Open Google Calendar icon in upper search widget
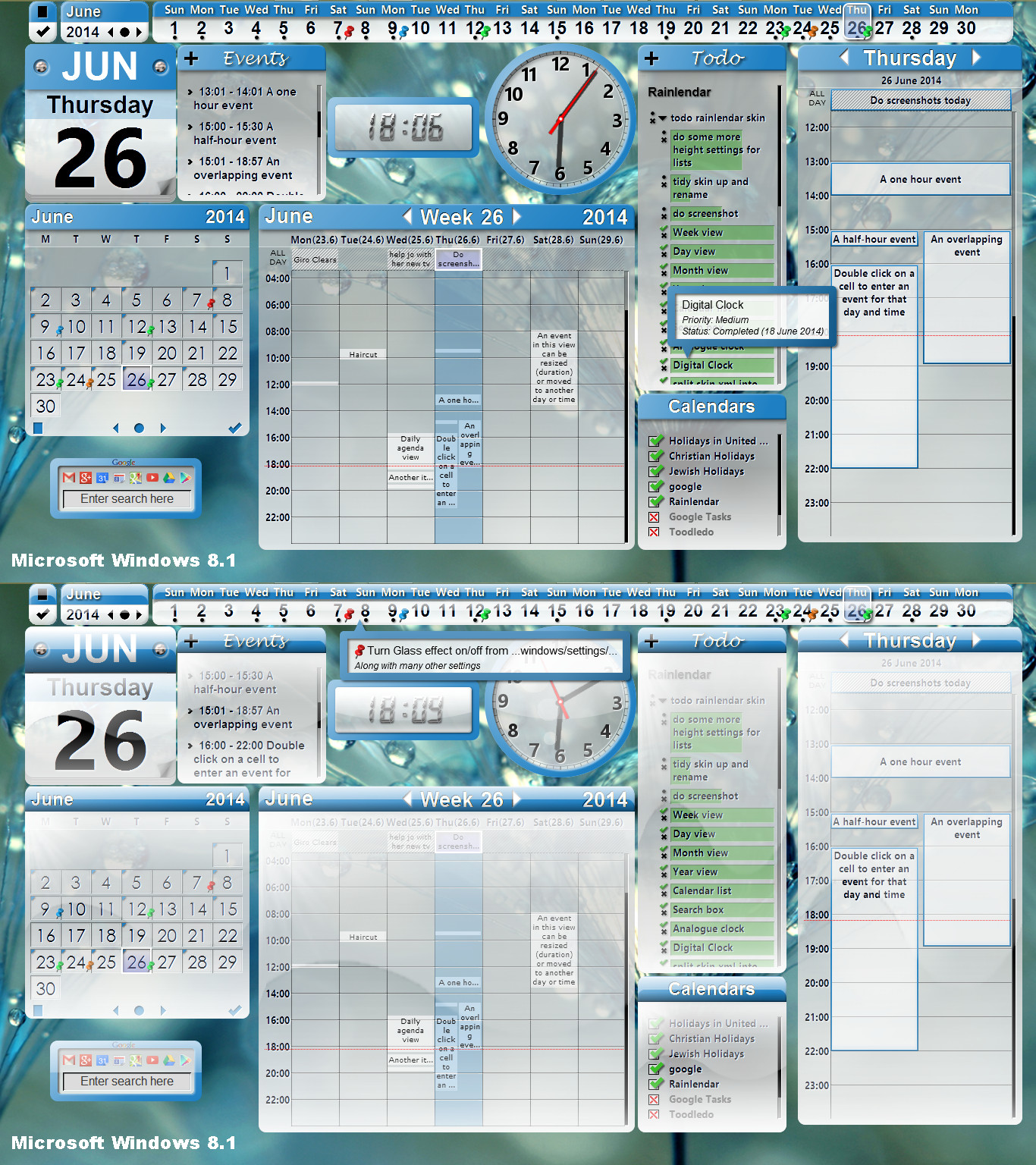The image size is (1036, 1165). tap(102, 478)
